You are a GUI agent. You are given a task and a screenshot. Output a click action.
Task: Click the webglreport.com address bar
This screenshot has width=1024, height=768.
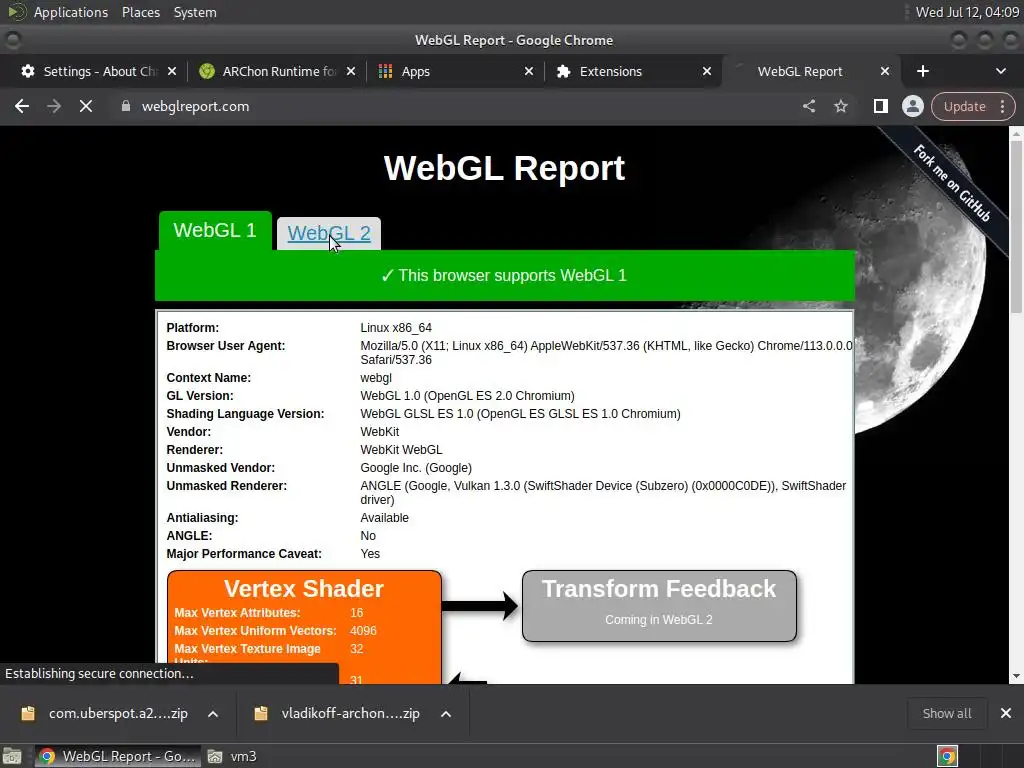pos(195,106)
